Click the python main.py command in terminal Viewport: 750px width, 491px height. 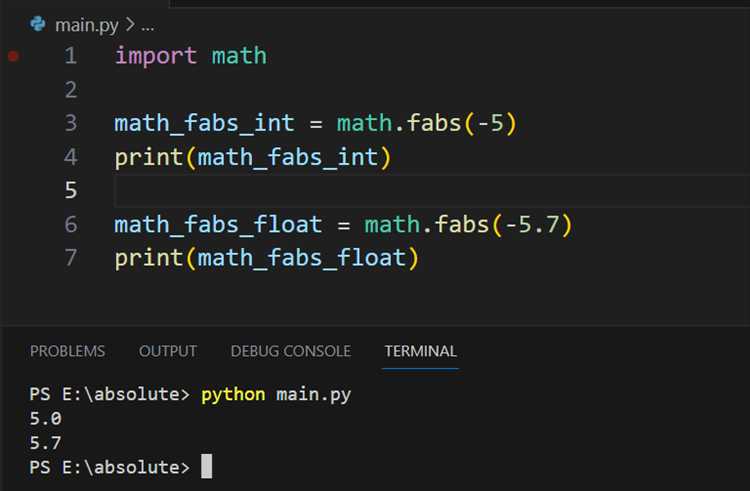(276, 394)
